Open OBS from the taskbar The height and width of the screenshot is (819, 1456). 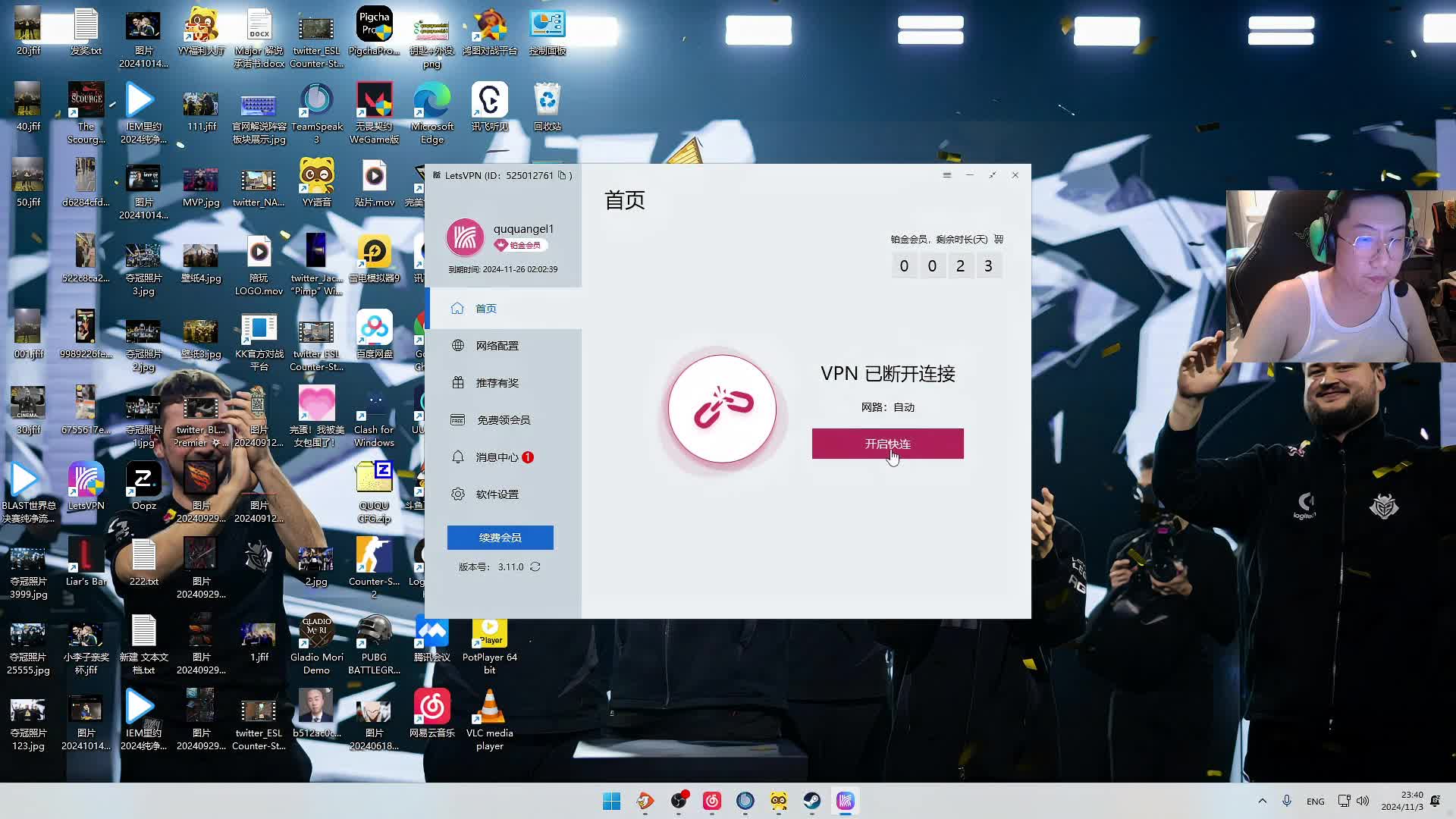[678, 801]
